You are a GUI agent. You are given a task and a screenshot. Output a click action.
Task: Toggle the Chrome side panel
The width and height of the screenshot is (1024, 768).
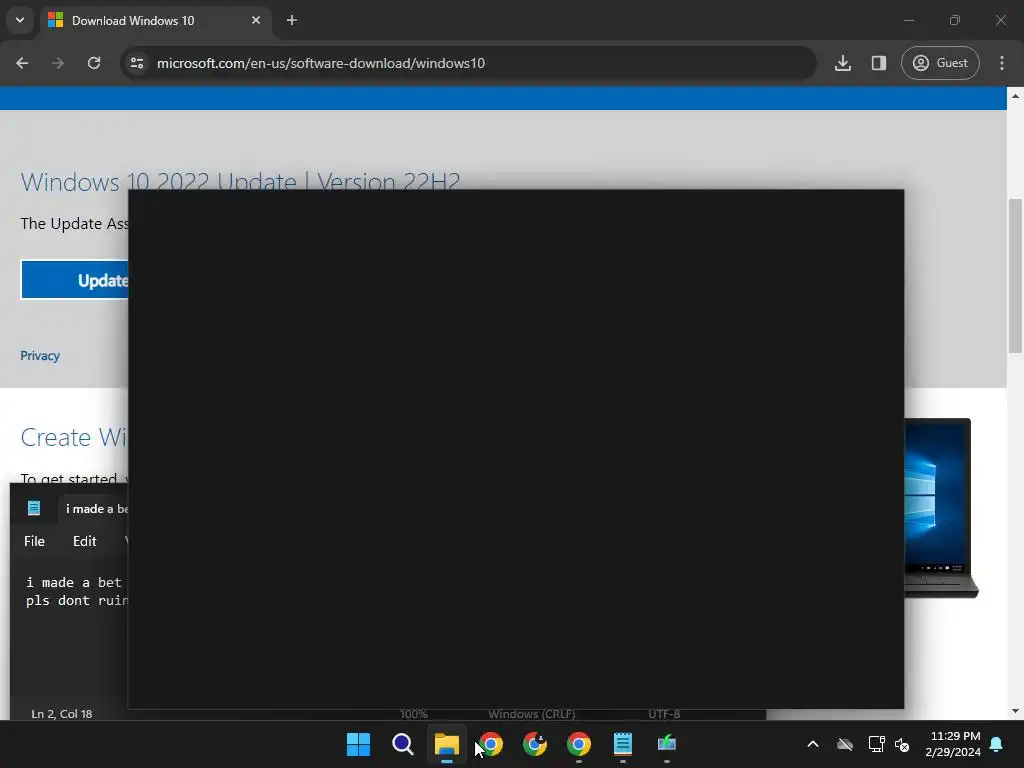pyautogui.click(x=879, y=63)
